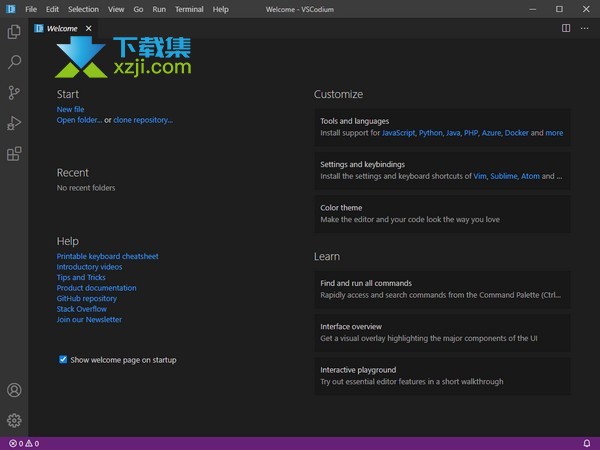Open the Source Control view icon
The height and width of the screenshot is (450, 600).
pyautogui.click(x=14, y=93)
